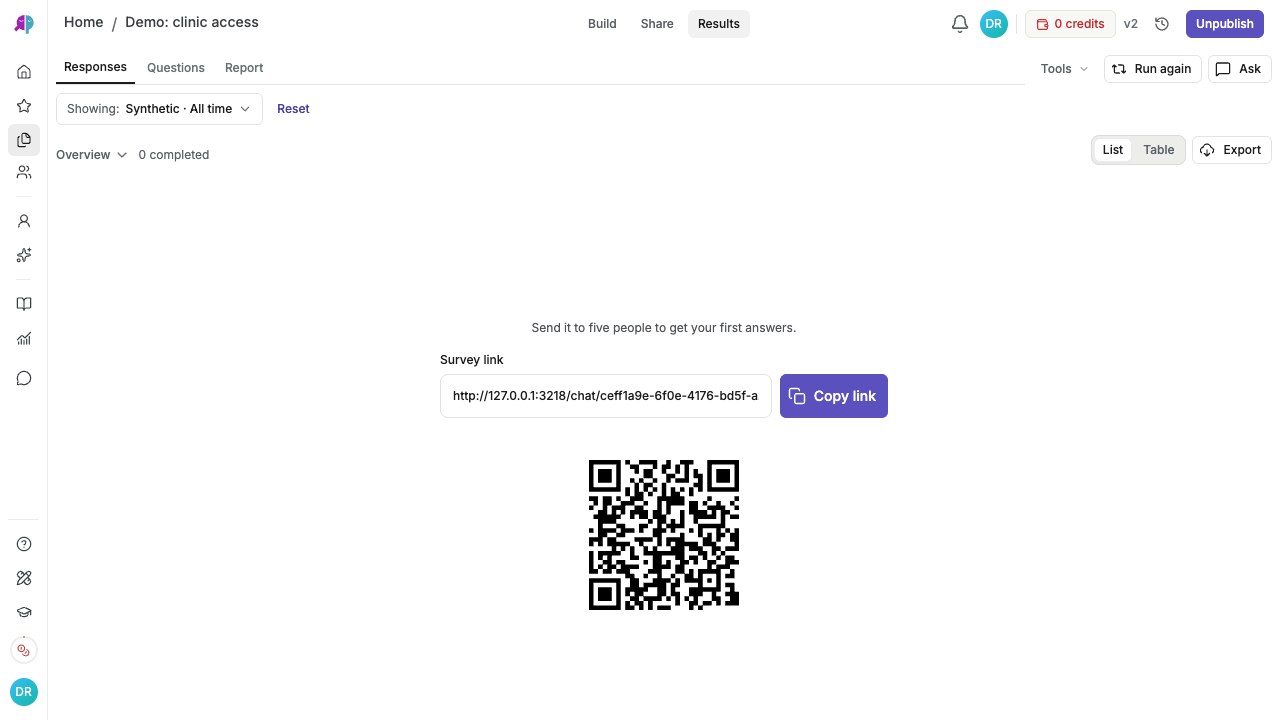Click the Ask button
Viewport: 1280px width, 720px height.
pos(1240,69)
